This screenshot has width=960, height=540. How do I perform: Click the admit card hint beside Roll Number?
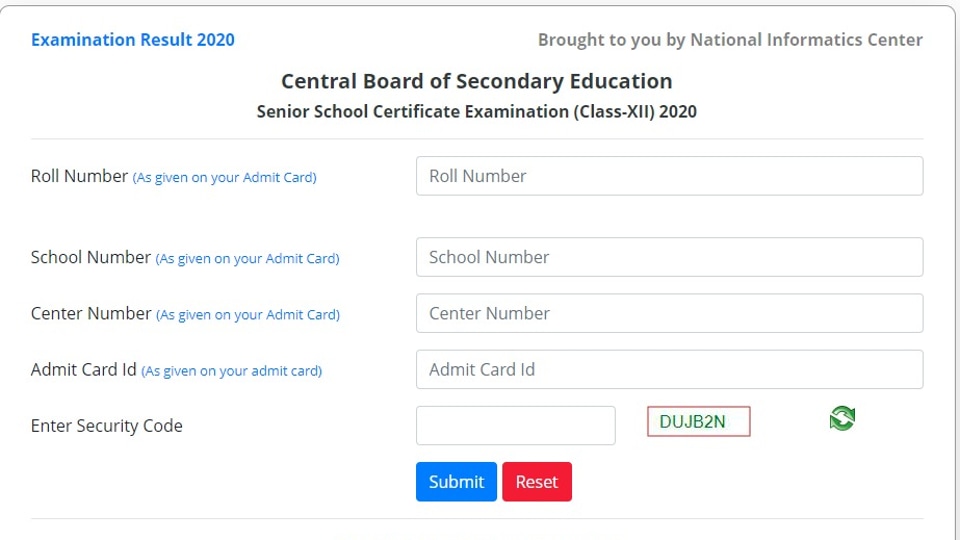(x=224, y=178)
